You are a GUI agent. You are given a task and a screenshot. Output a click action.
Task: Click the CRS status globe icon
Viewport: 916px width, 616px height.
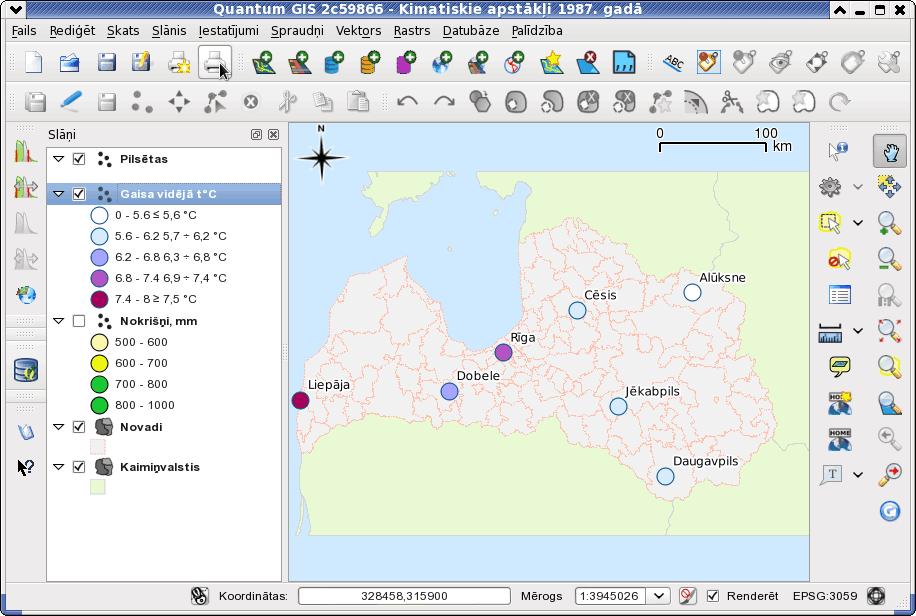[876, 596]
